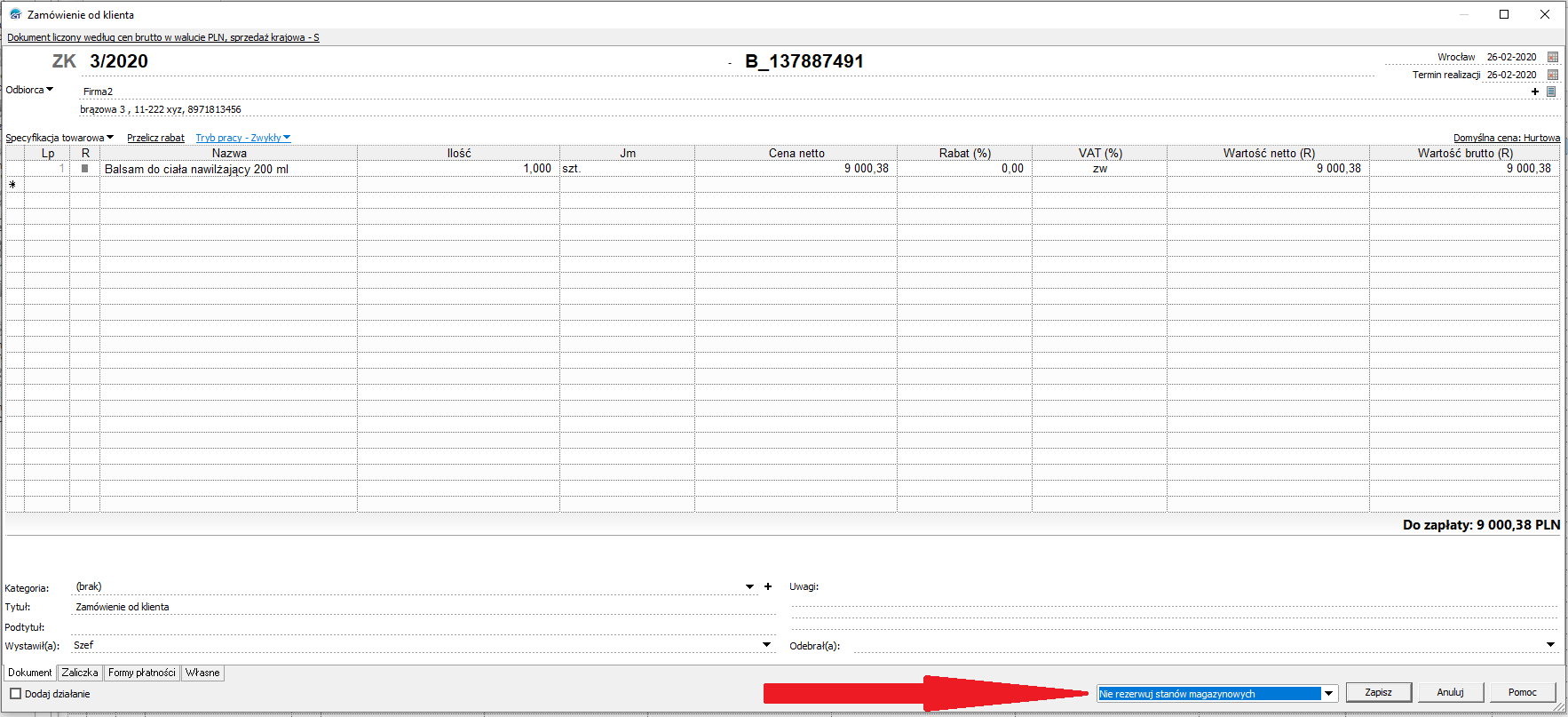
Task: Switch to Zaliczka tab
Action: [x=80, y=673]
